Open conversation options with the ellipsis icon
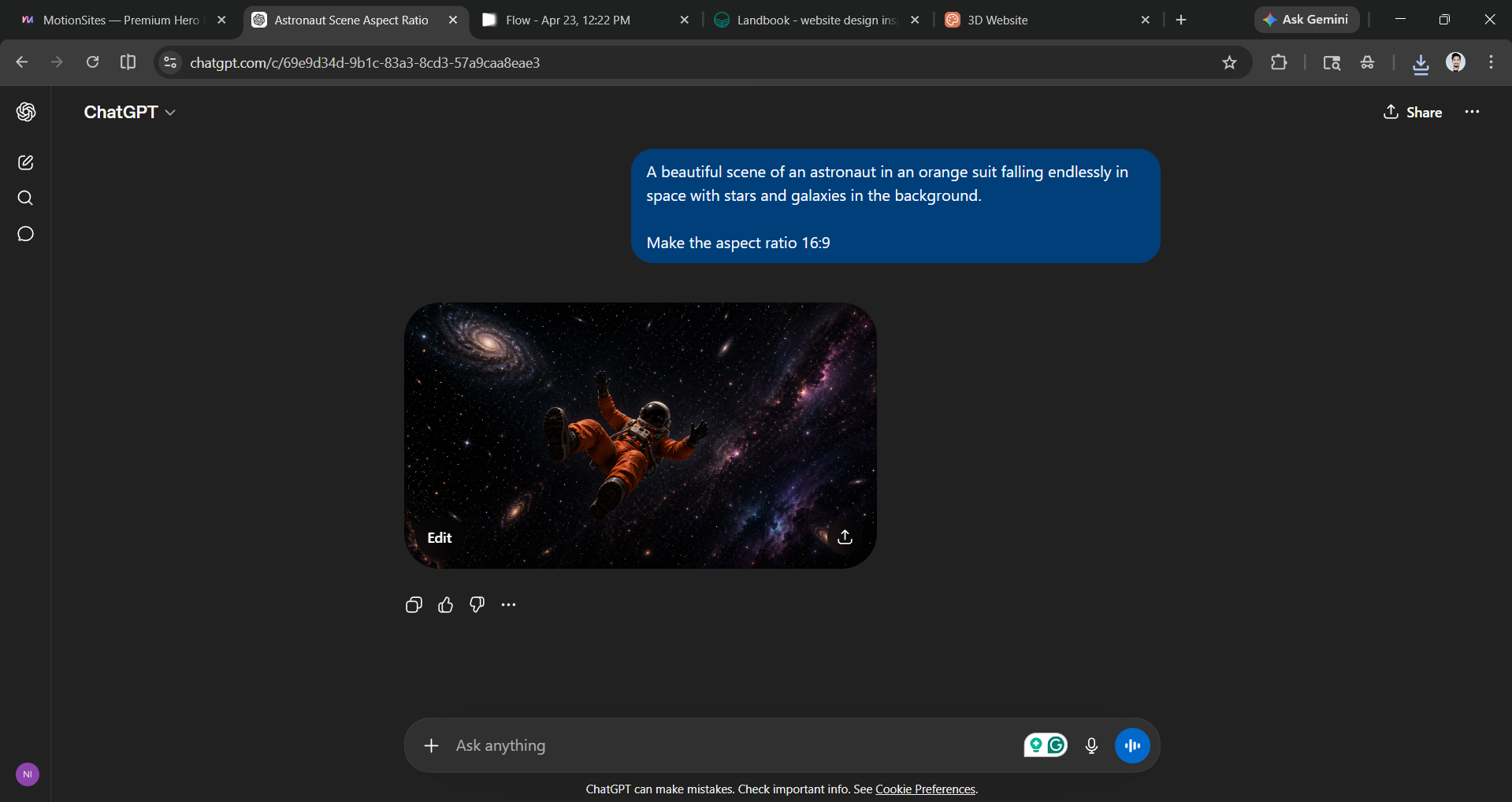The width and height of the screenshot is (1512, 802). 1471,112
